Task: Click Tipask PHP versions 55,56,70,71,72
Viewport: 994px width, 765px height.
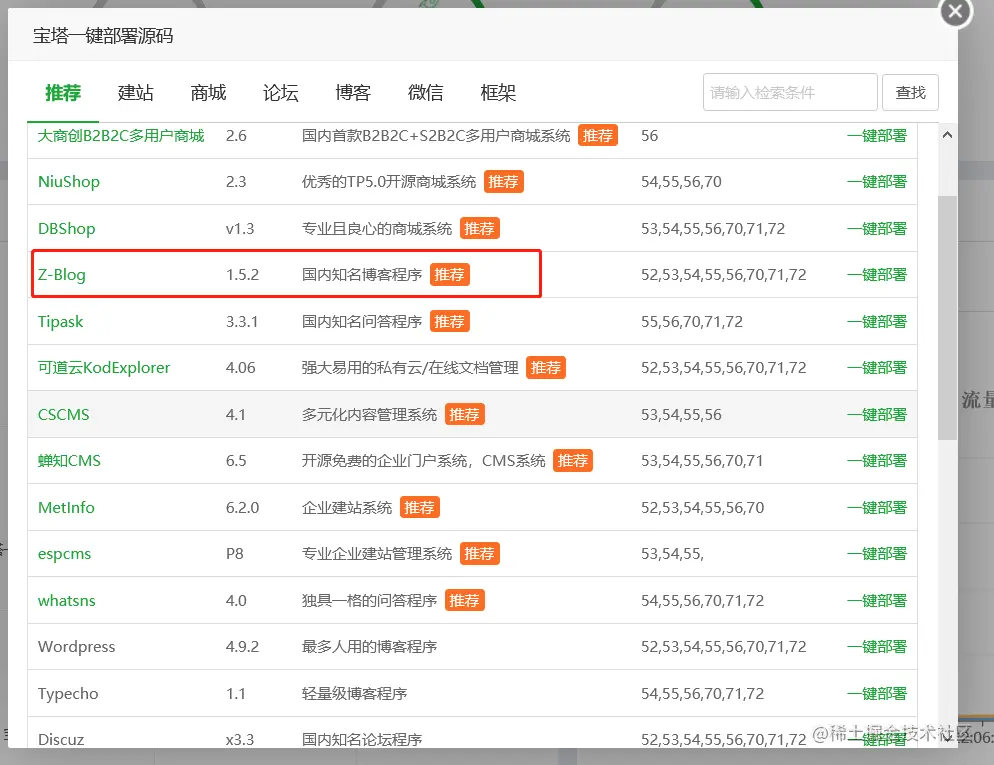Action: (x=692, y=321)
